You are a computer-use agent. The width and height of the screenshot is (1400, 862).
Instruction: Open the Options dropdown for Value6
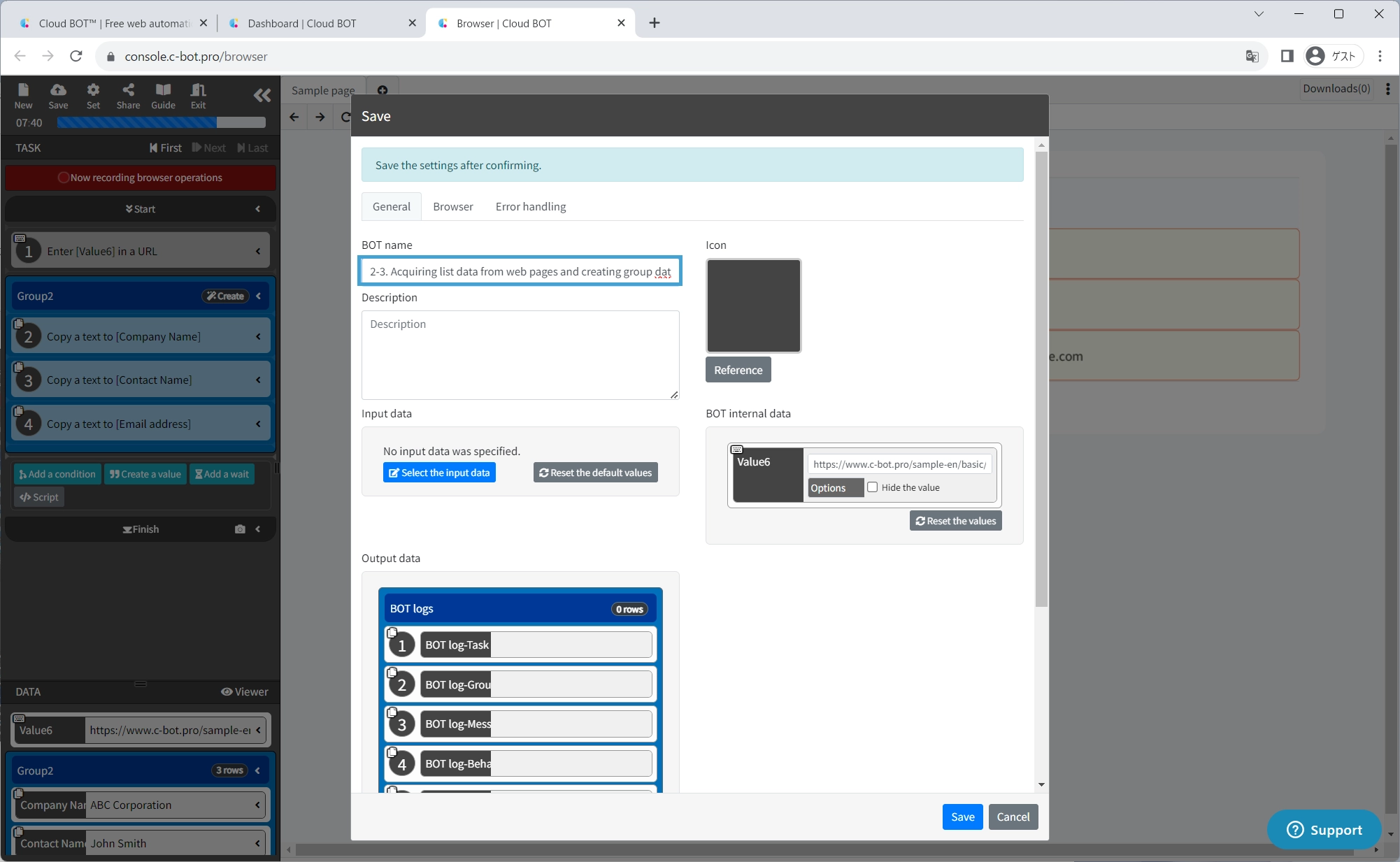(x=835, y=488)
